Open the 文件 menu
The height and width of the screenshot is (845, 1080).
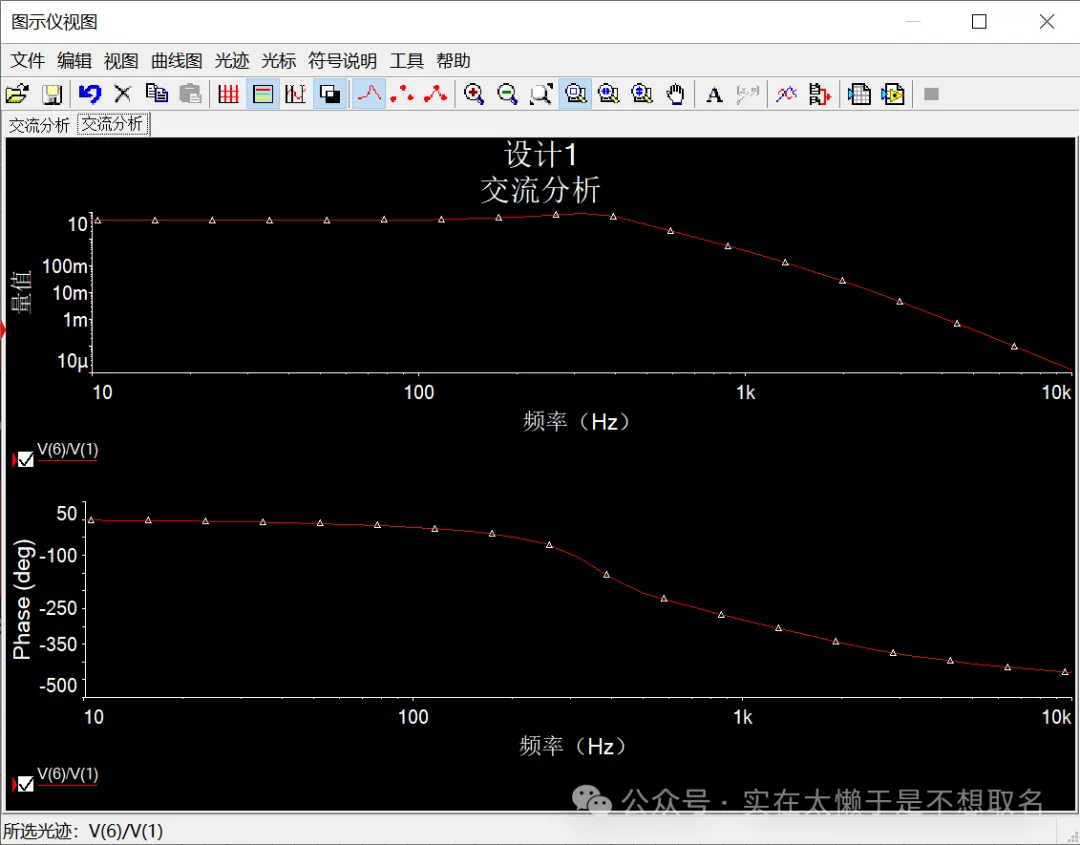(x=28, y=61)
